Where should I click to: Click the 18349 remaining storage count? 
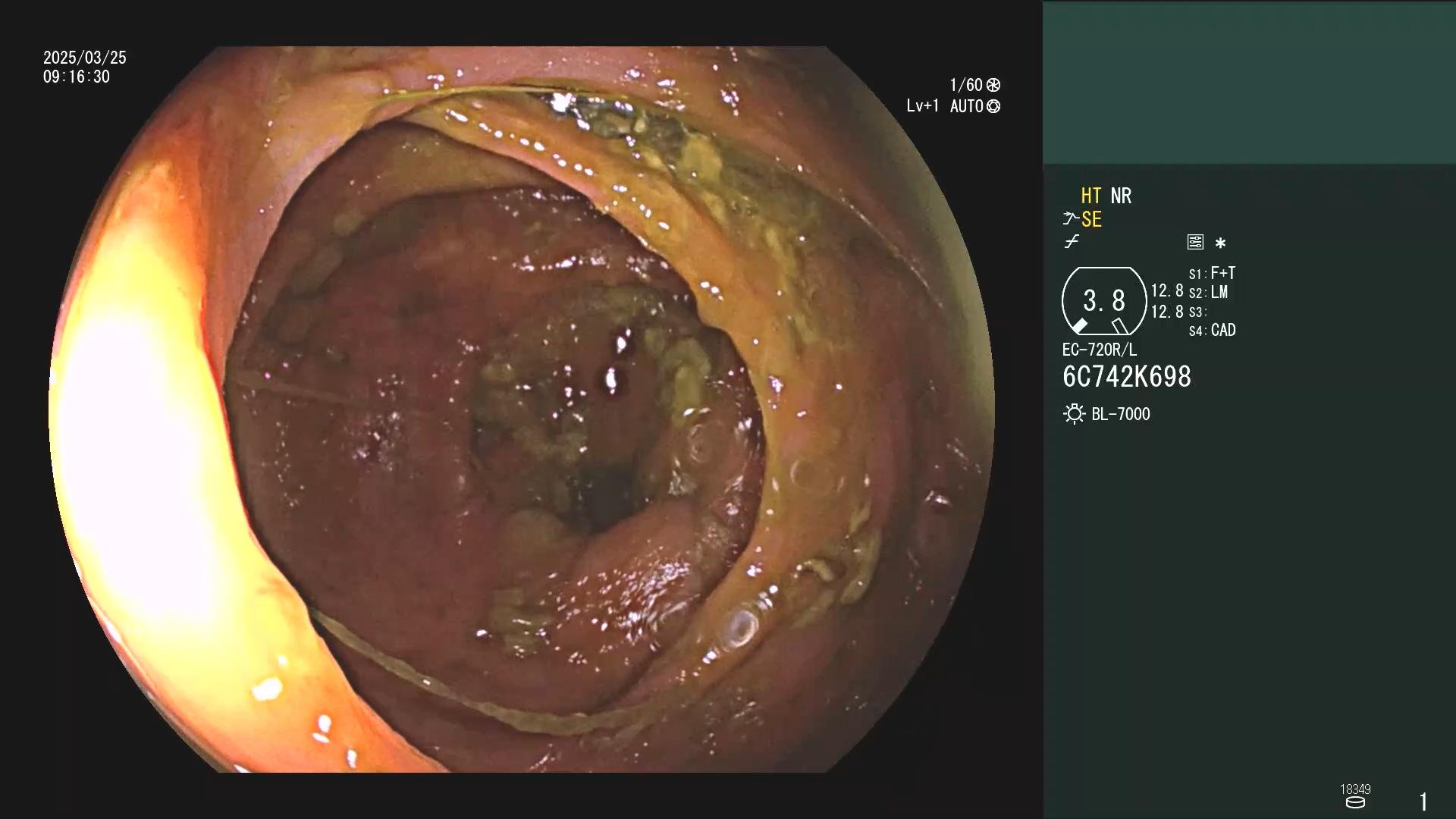1355,789
